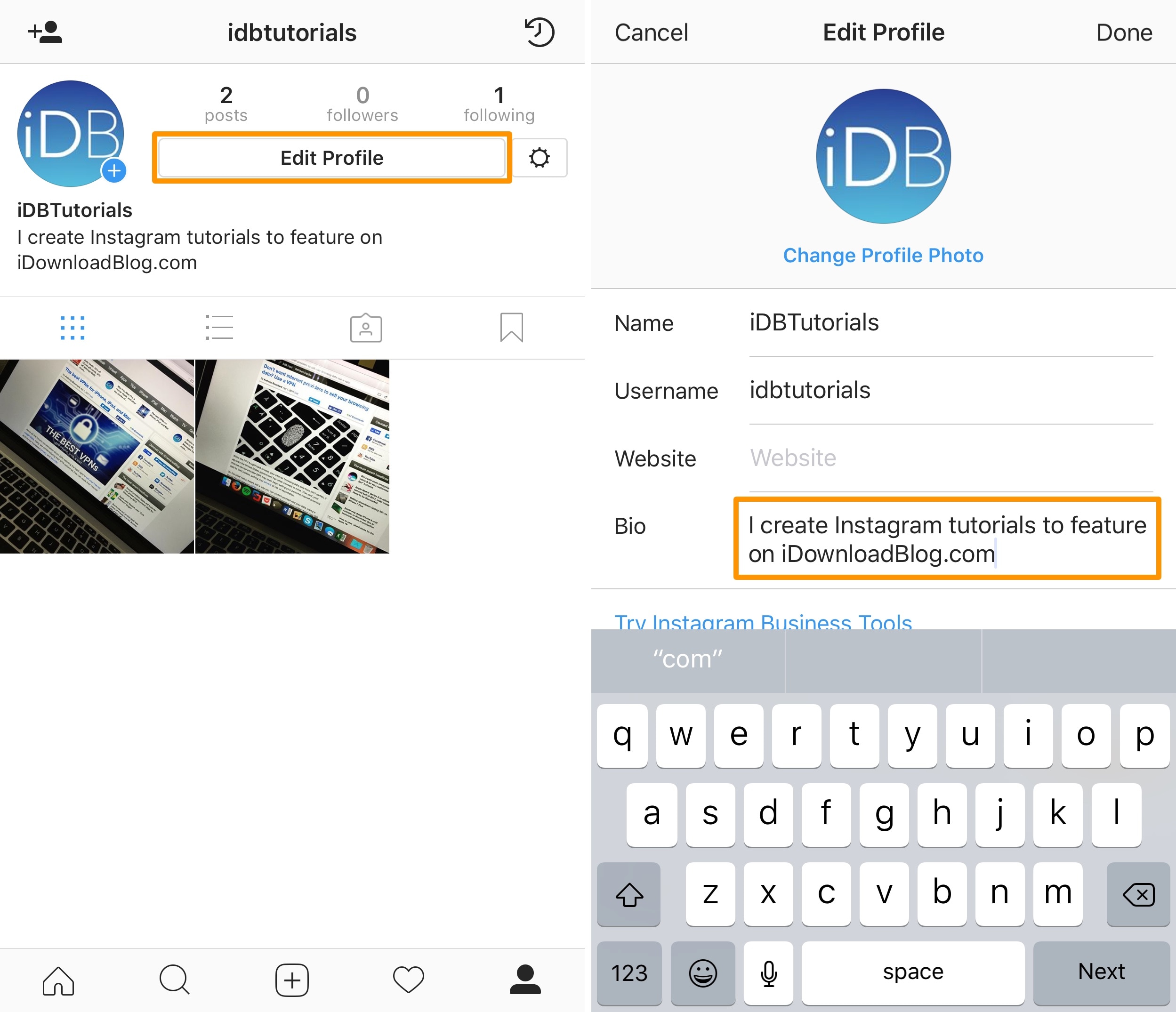The width and height of the screenshot is (1176, 1012).
Task: Toggle the keyboard shift key
Action: pos(629,894)
